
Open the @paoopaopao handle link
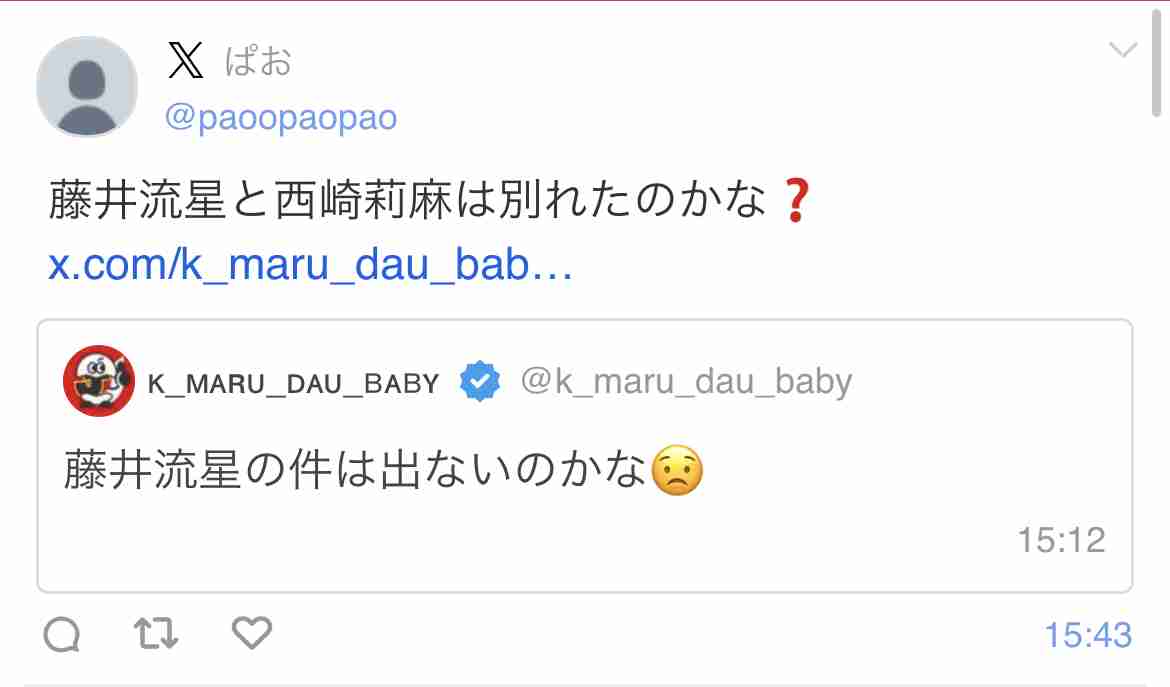pos(281,118)
